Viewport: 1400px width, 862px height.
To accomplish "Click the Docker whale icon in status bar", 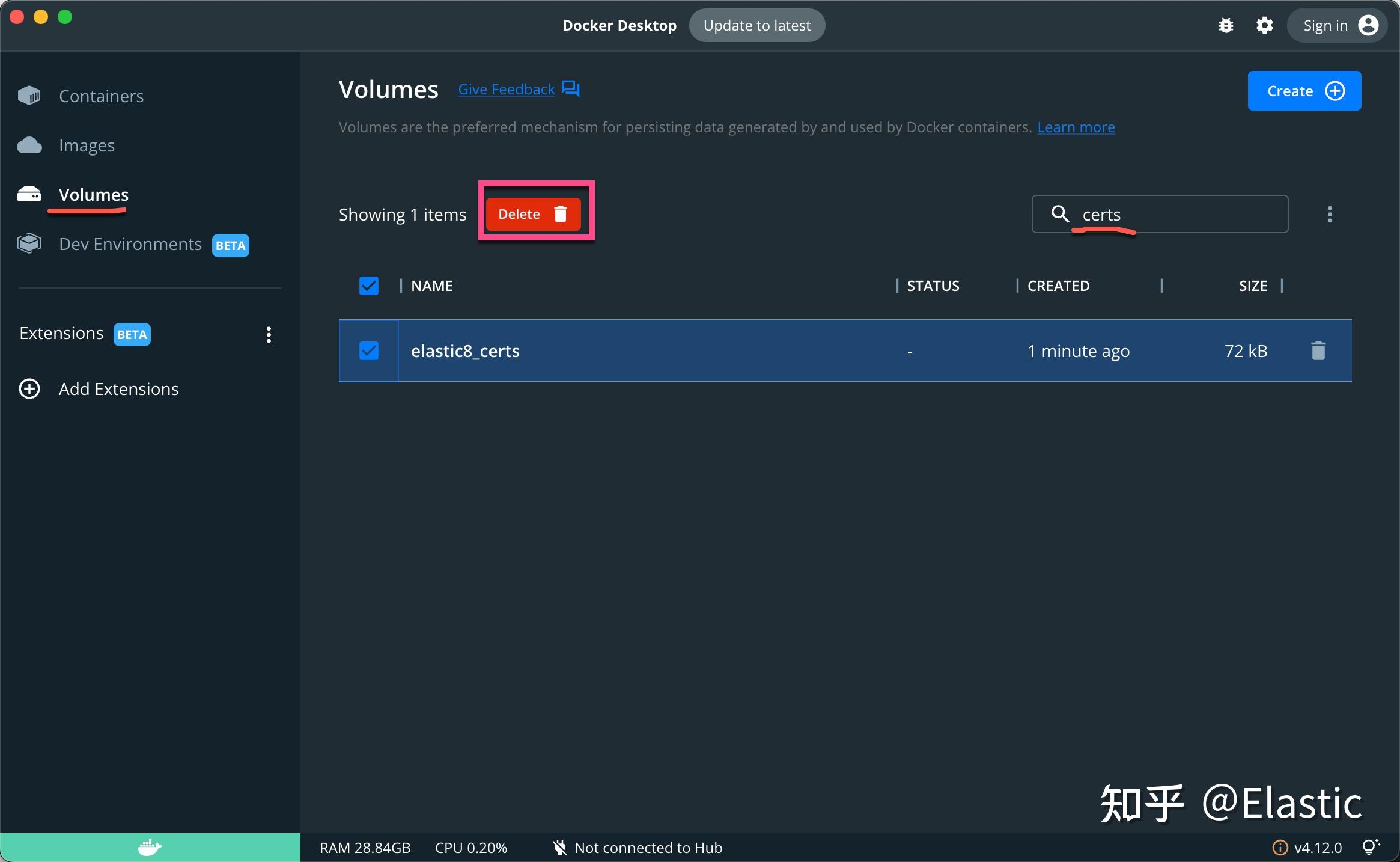I will pos(149,848).
